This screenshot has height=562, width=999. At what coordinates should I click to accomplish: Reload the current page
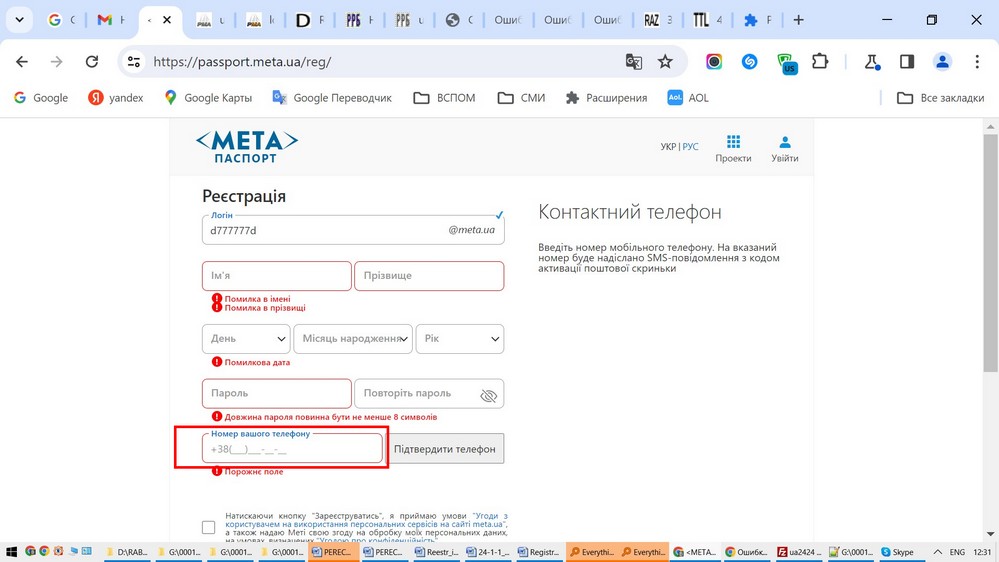tap(92, 62)
